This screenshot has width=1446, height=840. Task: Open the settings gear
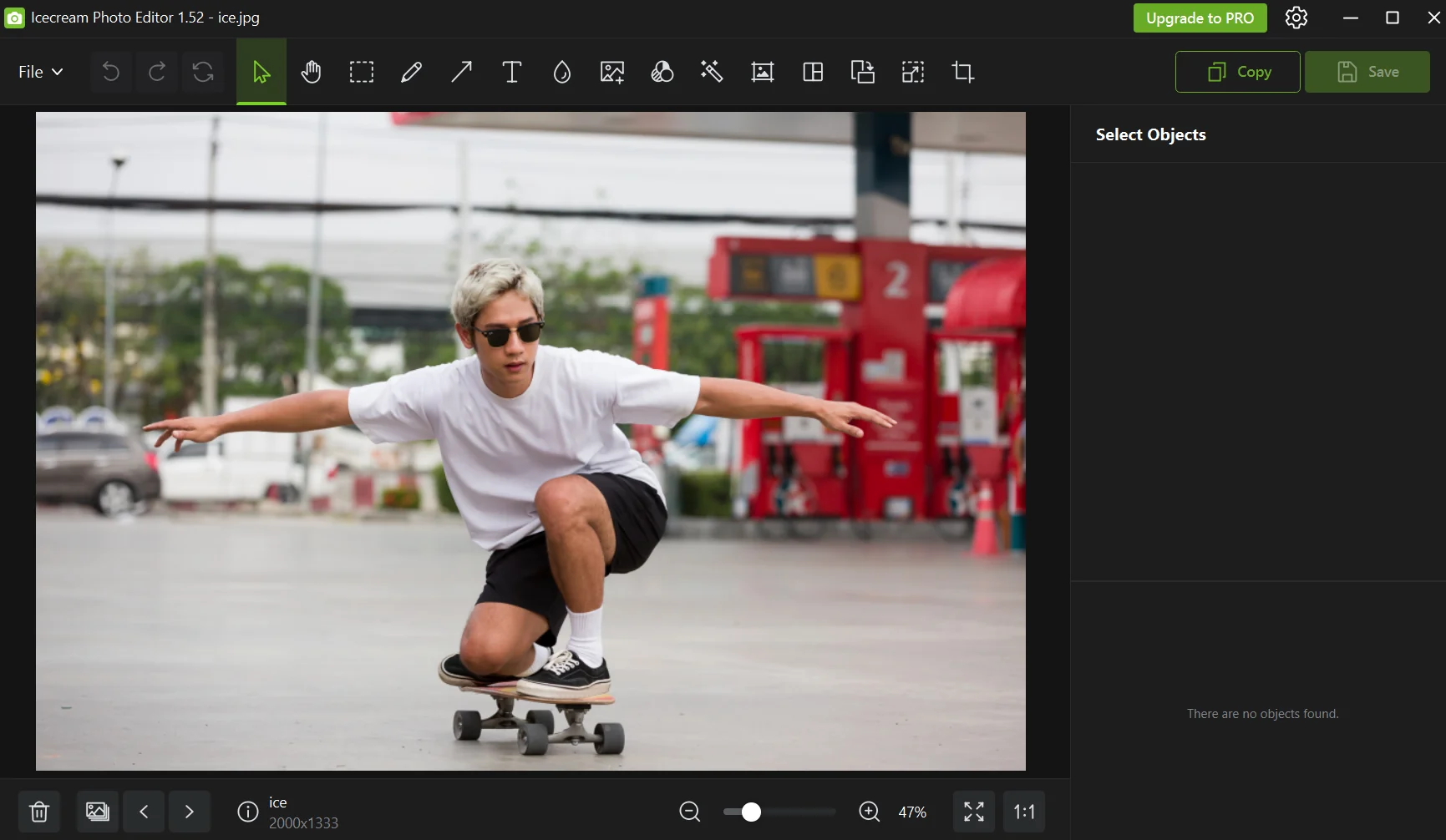[1296, 18]
